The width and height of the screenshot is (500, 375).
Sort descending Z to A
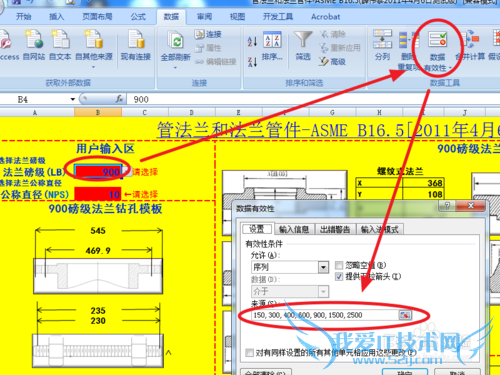[x=252, y=62]
